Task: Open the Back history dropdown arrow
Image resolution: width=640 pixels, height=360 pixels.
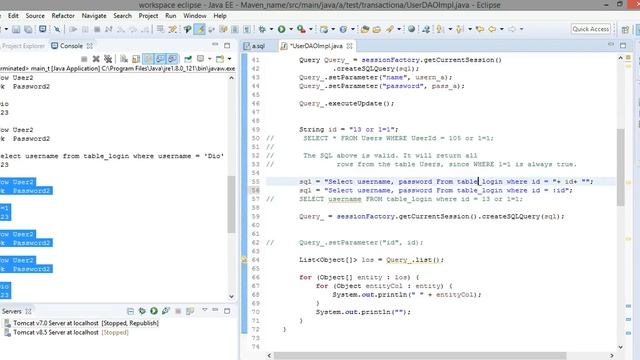Action: tap(502, 29)
